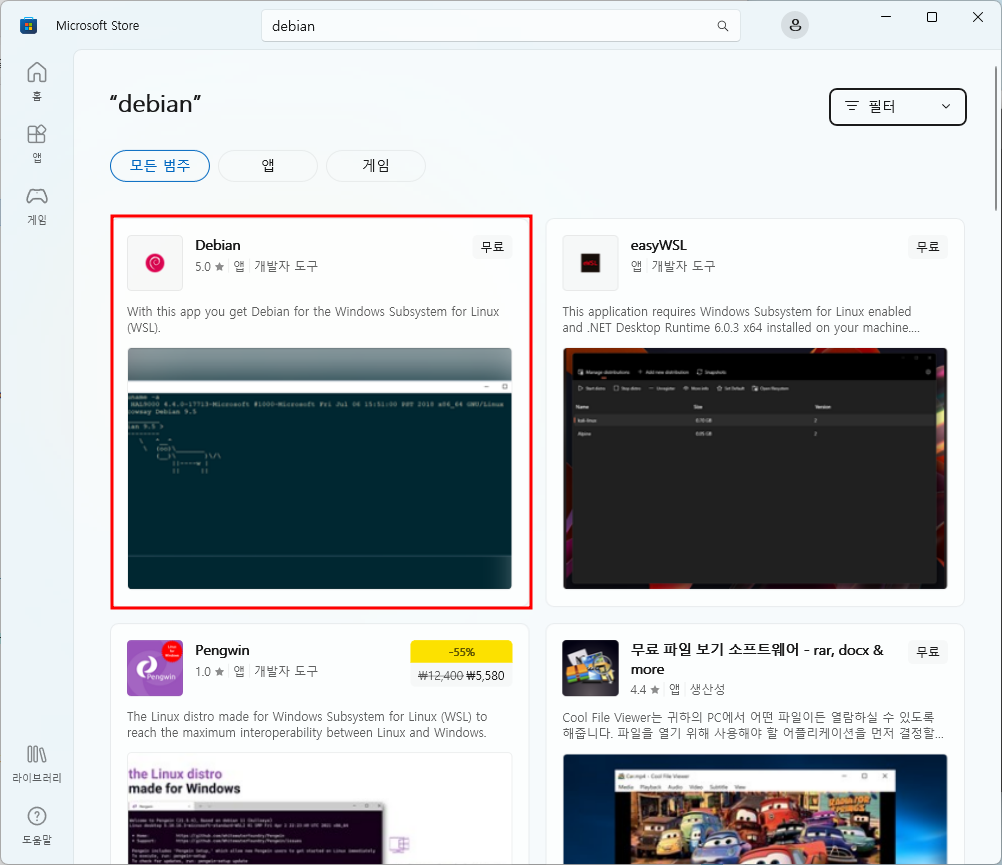Screen dimensions: 1002x865
Task: Open the Pengwin screenshot thumbnail
Action: (320, 809)
